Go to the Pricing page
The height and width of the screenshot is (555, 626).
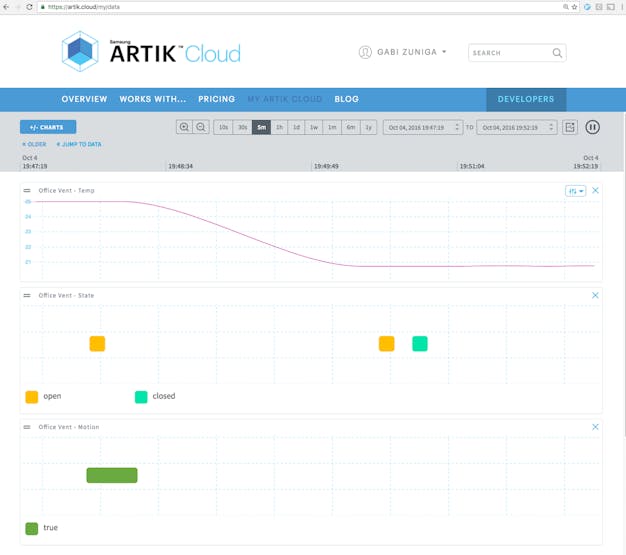216,99
